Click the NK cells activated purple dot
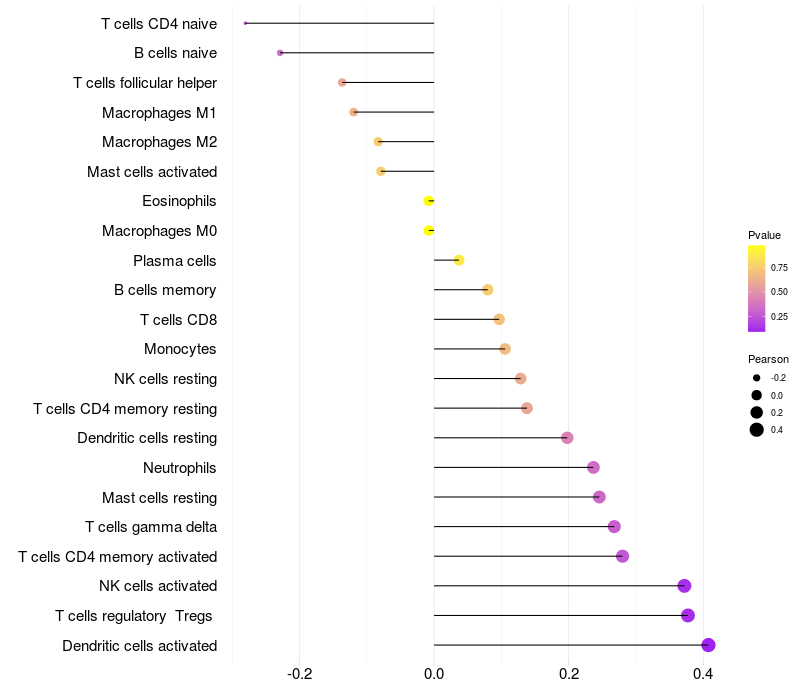Screen dimensions: 800x700 point(684,586)
